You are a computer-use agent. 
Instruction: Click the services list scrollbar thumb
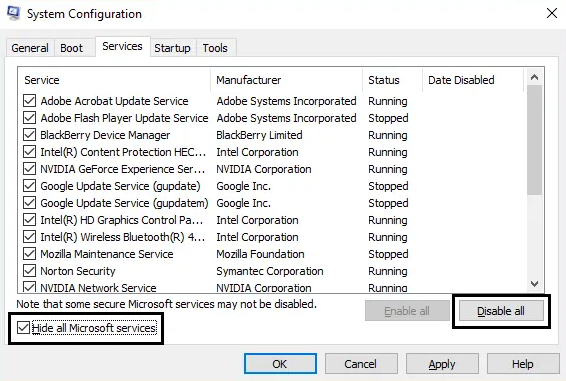click(534, 140)
